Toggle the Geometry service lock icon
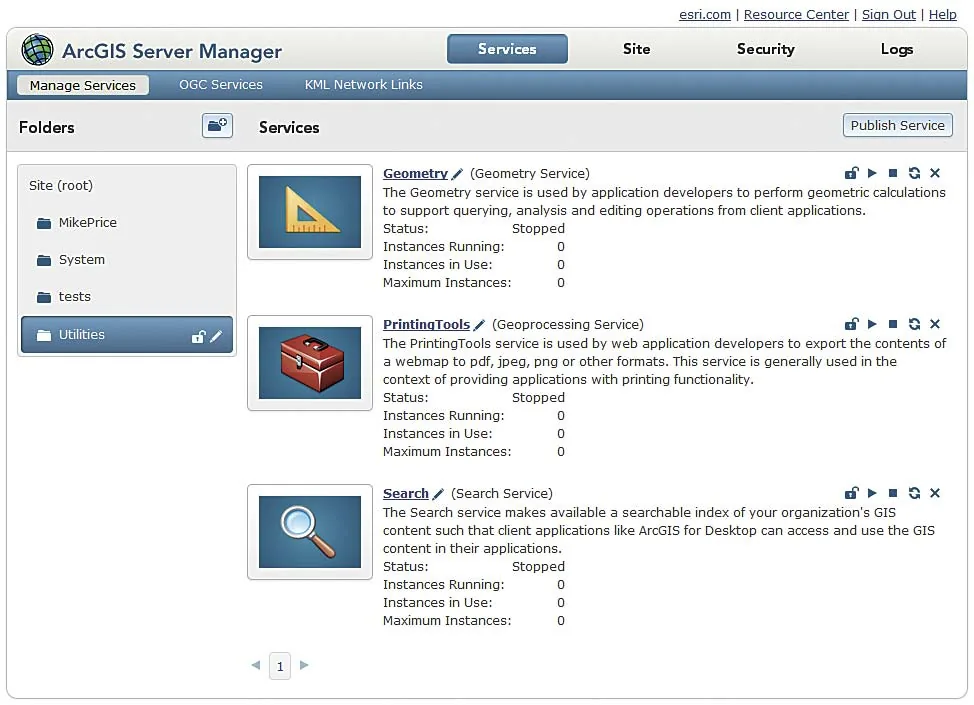 852,173
